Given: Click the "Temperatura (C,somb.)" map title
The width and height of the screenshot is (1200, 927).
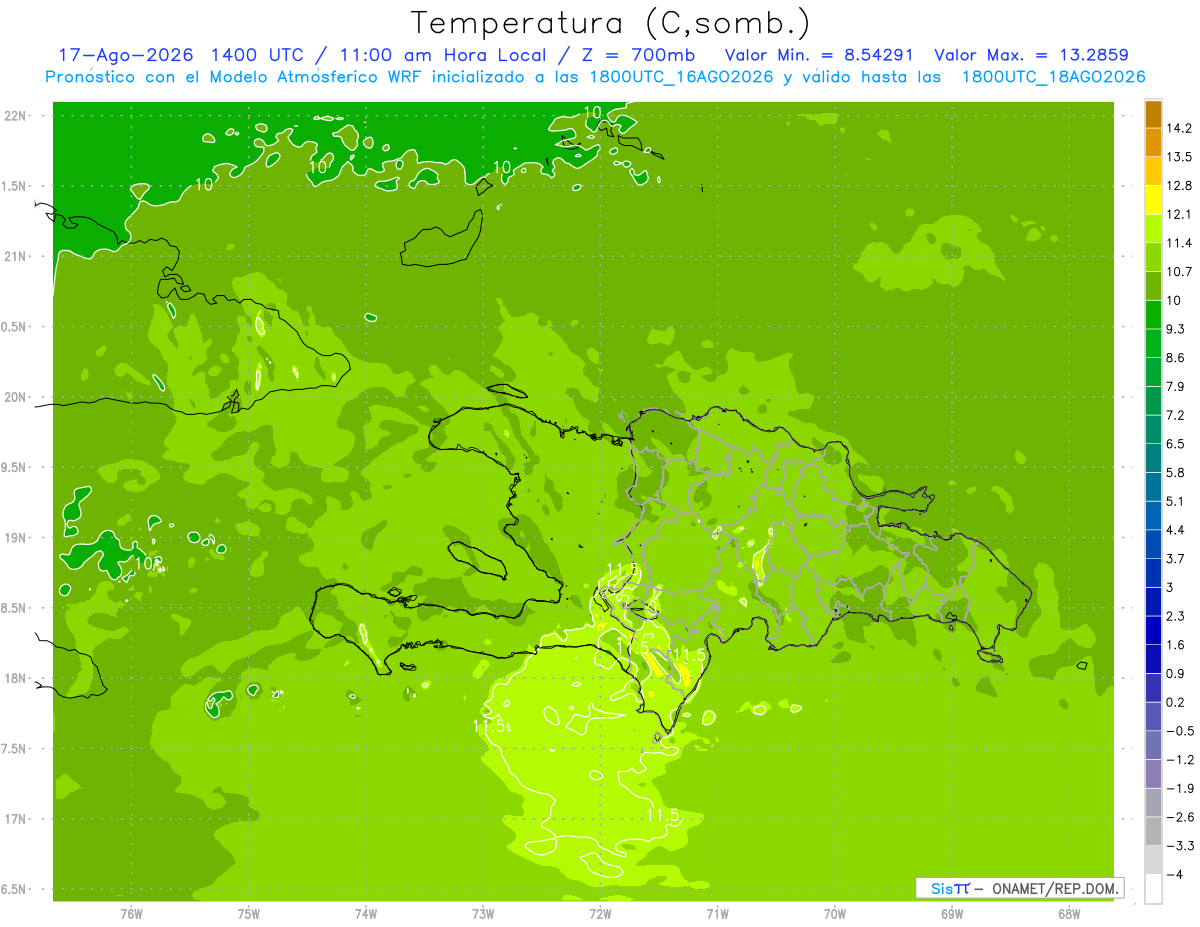Looking at the screenshot, I should [x=610, y=23].
